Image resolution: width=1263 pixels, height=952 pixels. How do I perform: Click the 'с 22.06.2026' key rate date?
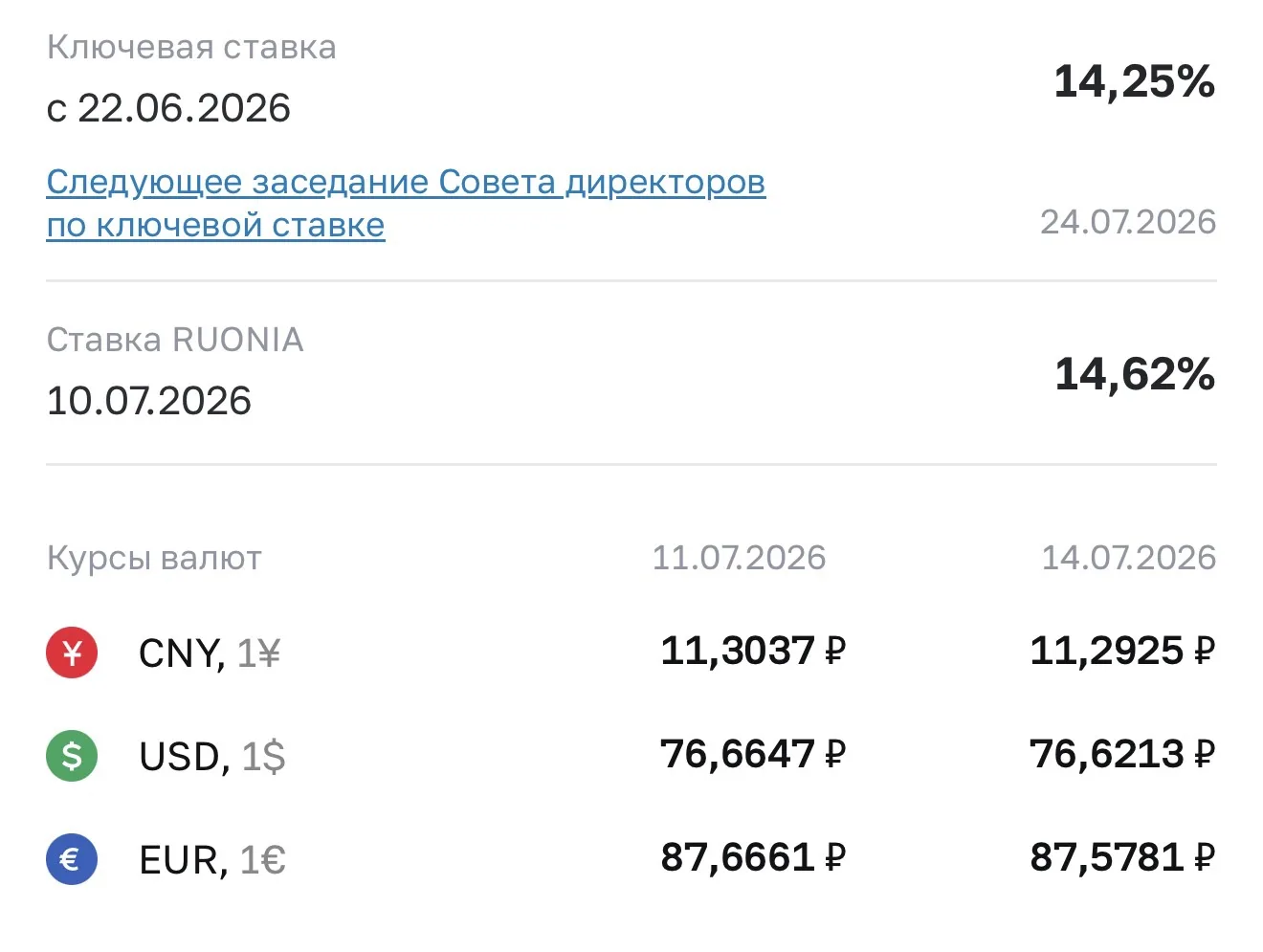tap(168, 108)
